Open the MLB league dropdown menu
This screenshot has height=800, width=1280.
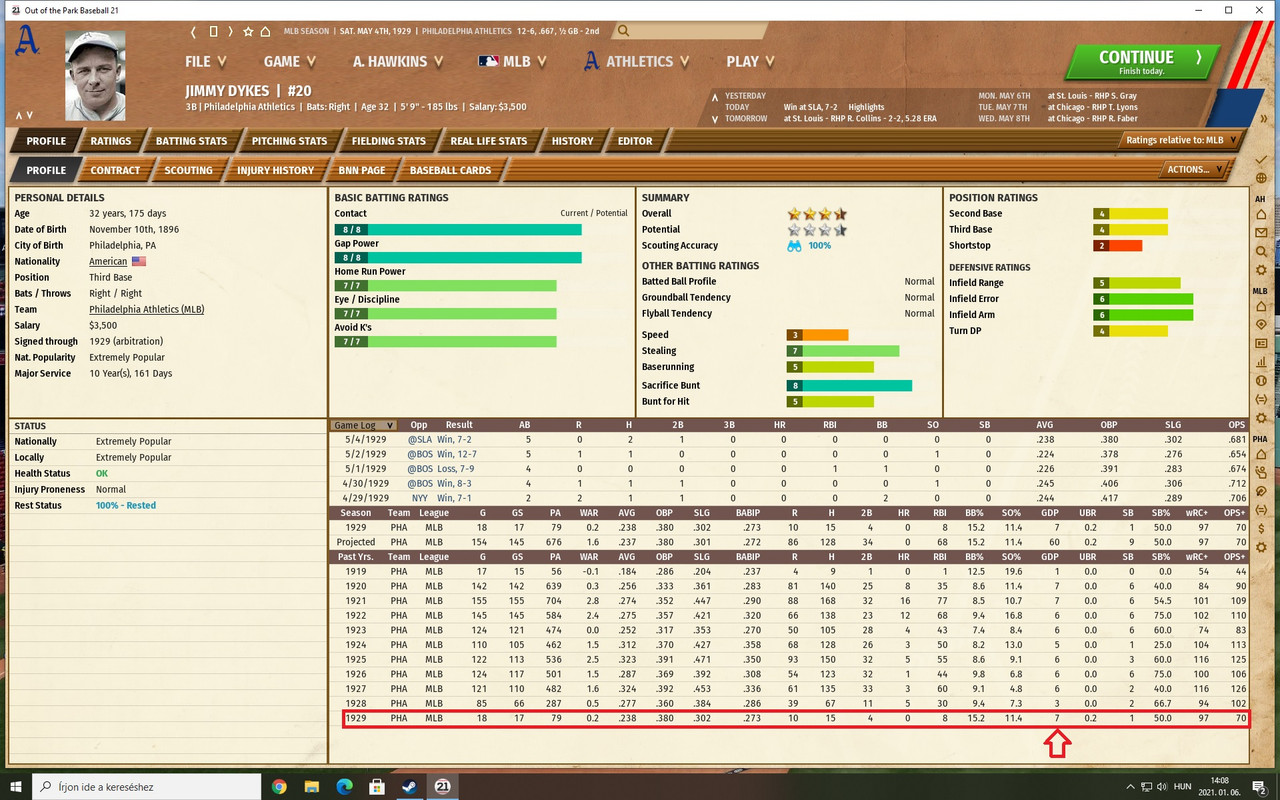(512, 61)
